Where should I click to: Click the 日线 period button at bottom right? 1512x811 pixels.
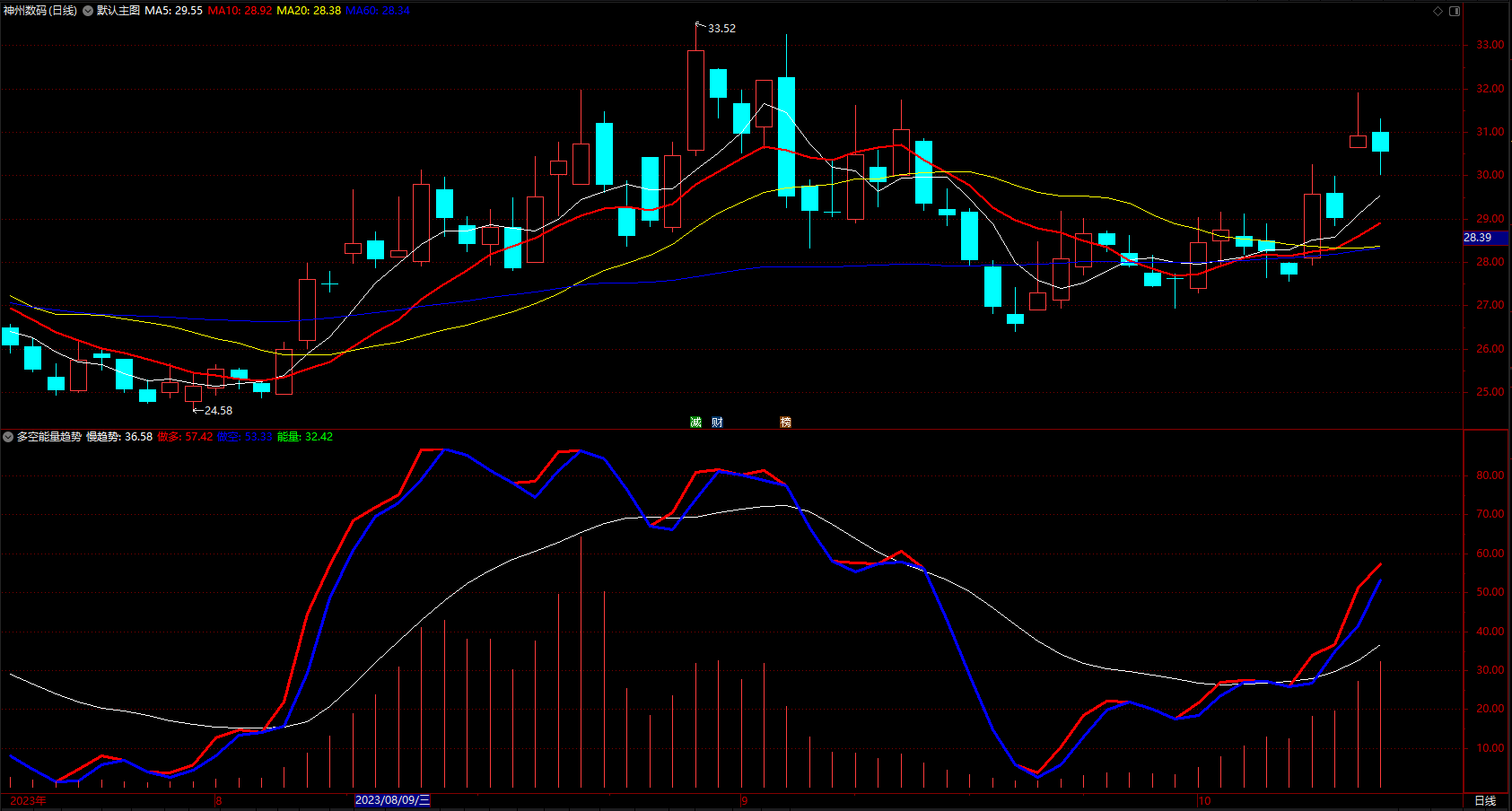tap(1485, 801)
